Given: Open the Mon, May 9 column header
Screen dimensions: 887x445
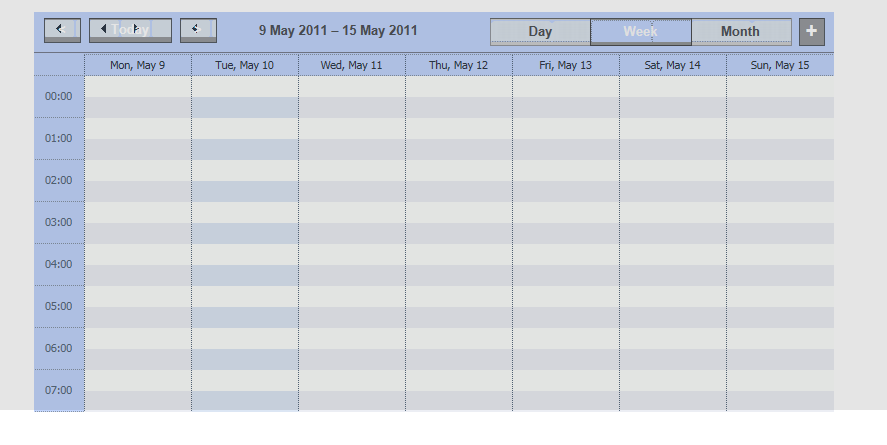Looking at the screenshot, I should (137, 65).
